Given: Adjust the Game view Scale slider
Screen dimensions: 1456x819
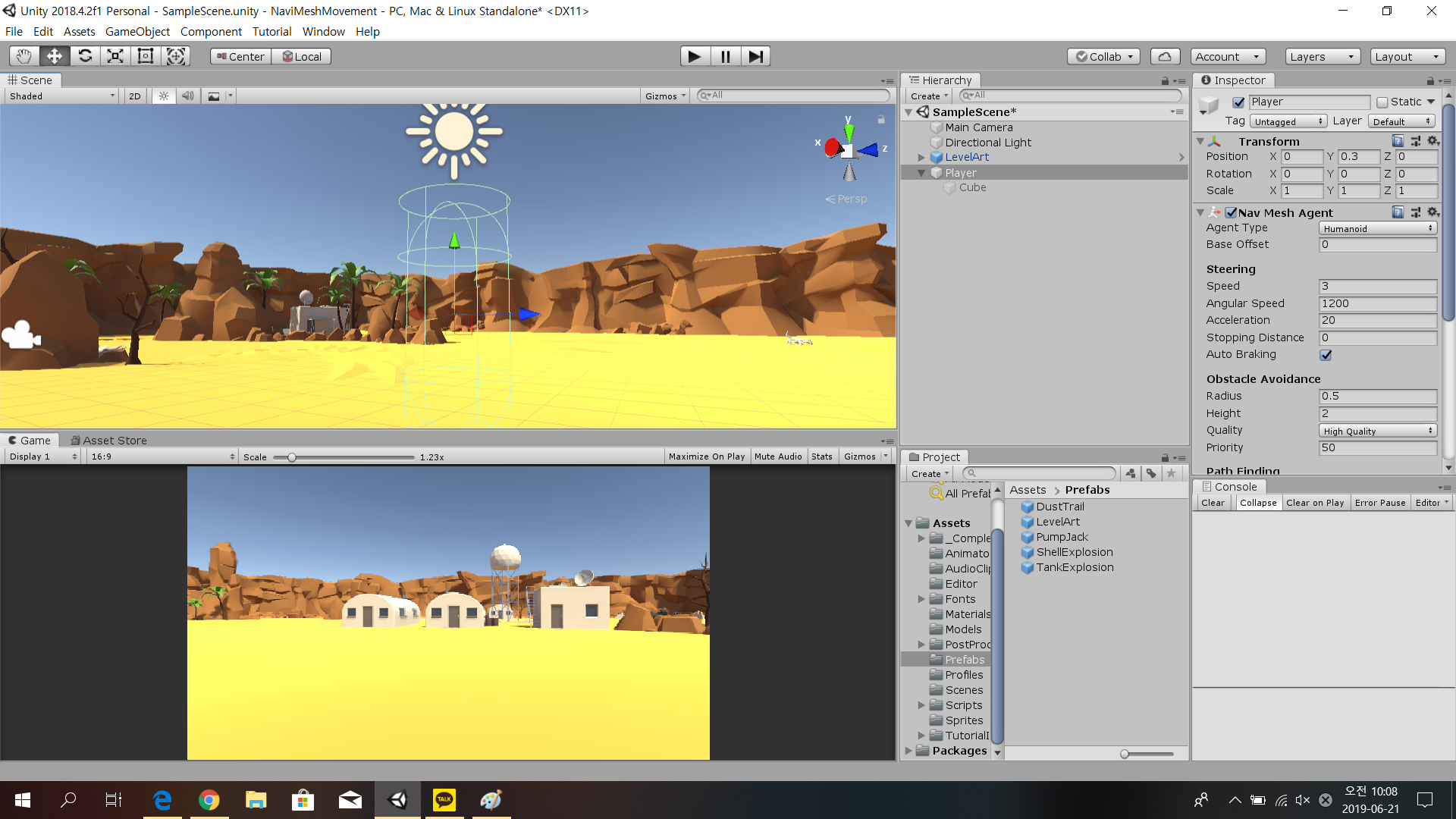Looking at the screenshot, I should 292,457.
